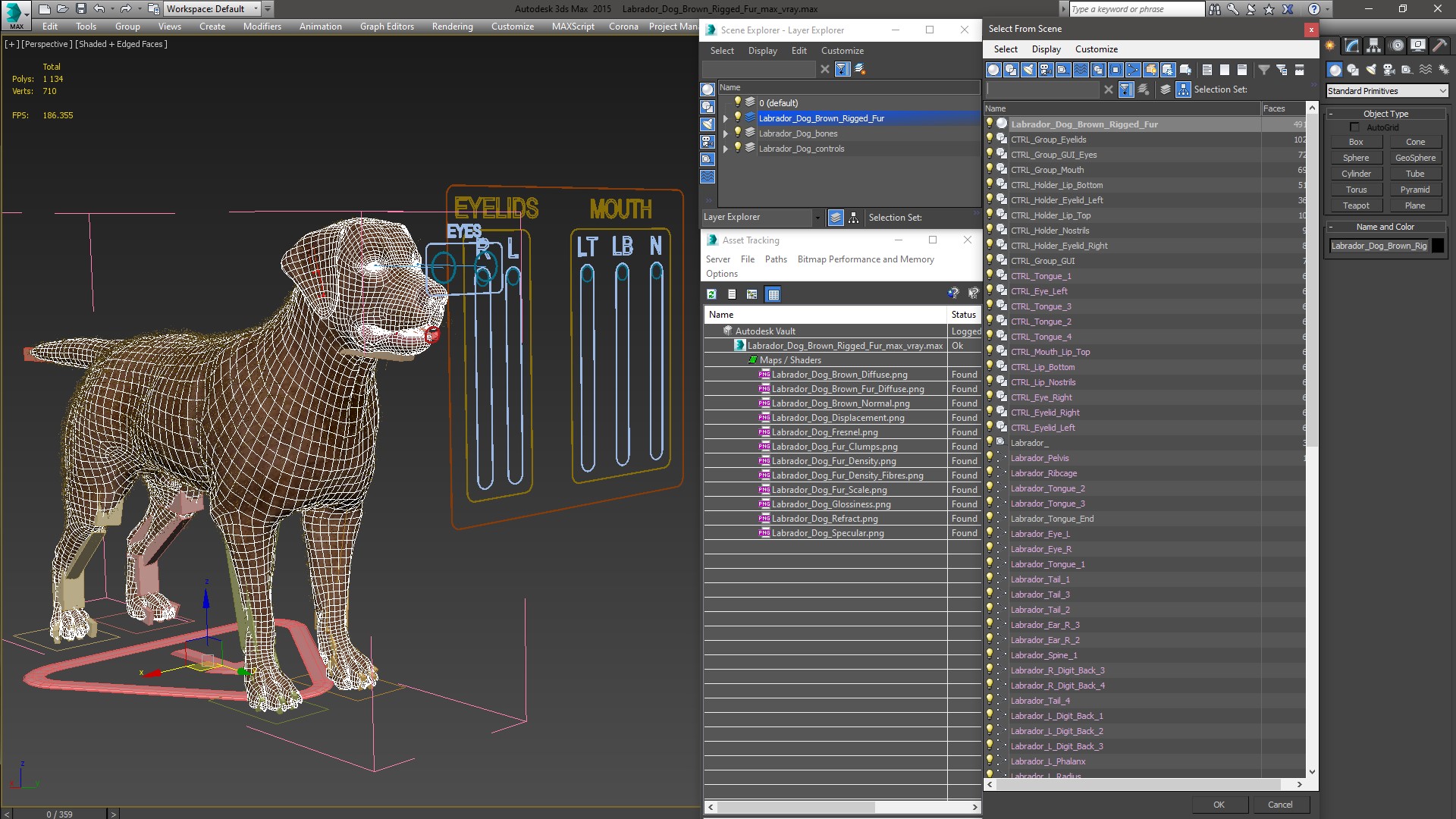Select the Cameras category in Create panel
1456x819 pixels.
pyautogui.click(x=1389, y=70)
